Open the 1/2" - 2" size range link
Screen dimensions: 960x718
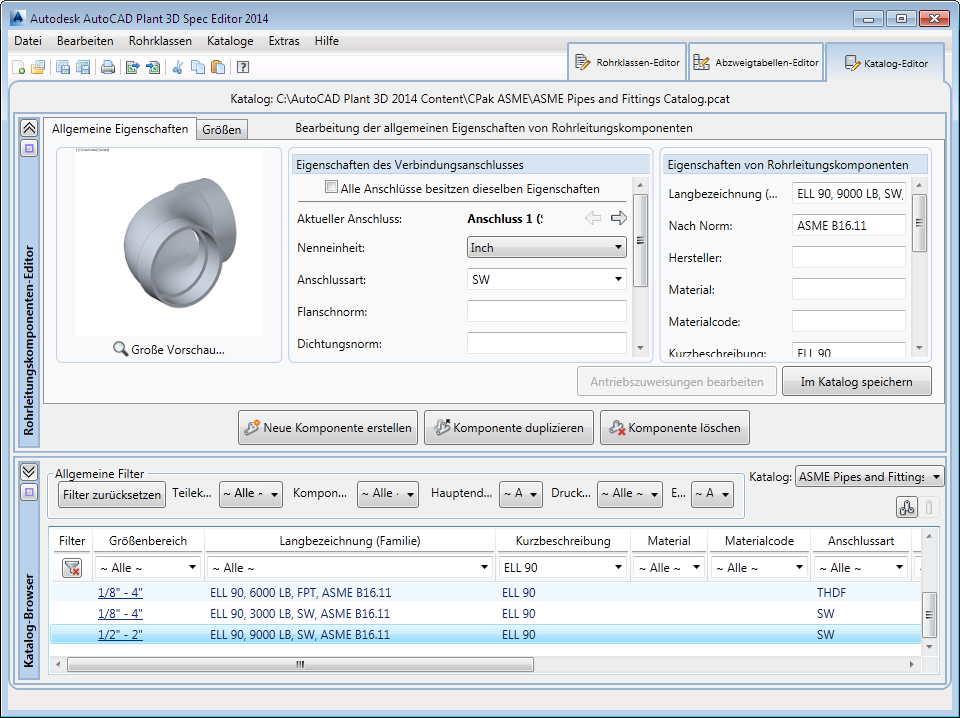120,635
